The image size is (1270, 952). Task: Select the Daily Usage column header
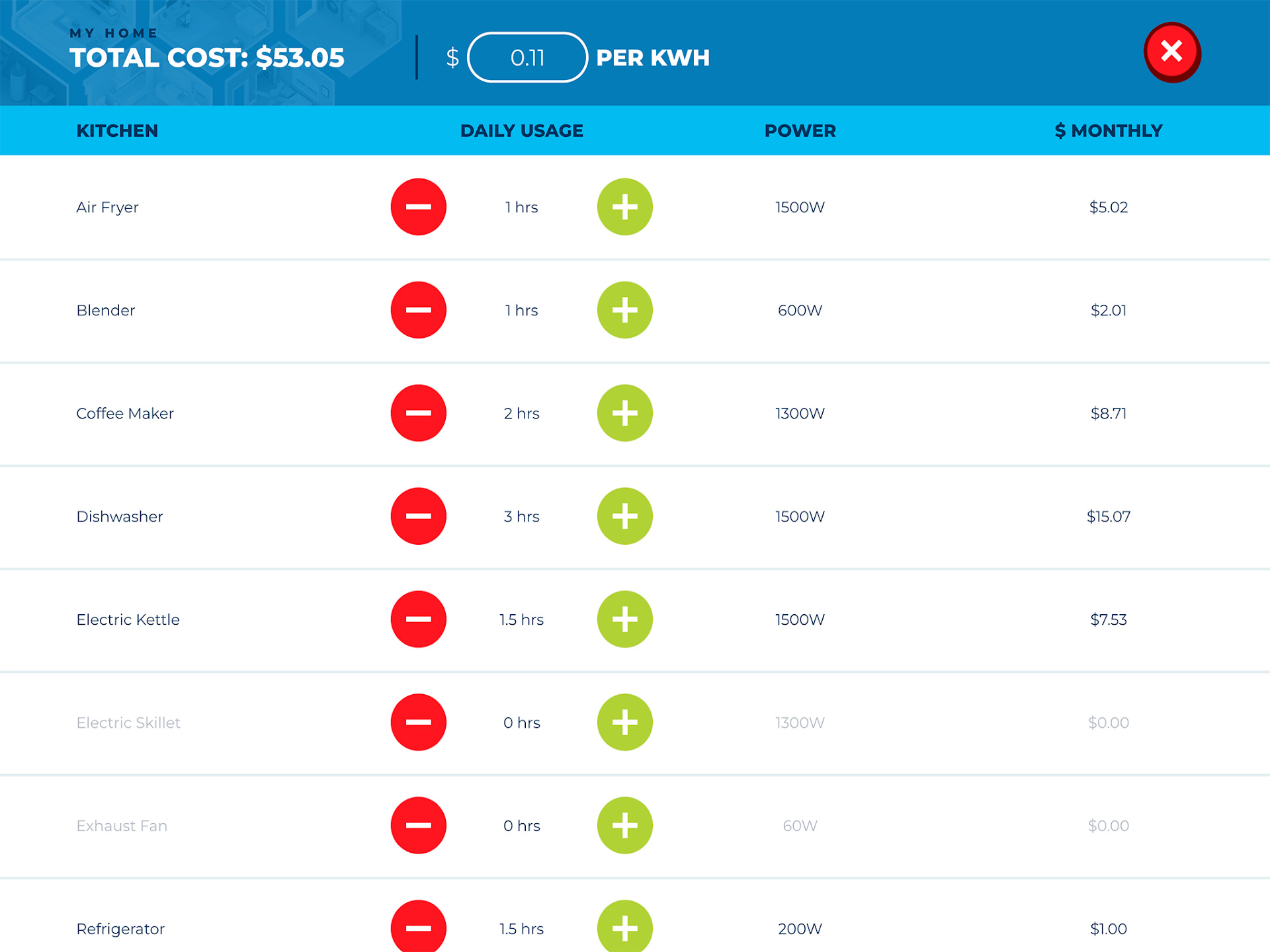pos(521,131)
